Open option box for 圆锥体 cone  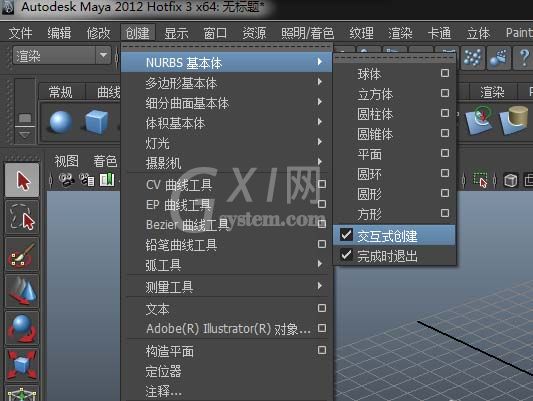(445, 133)
